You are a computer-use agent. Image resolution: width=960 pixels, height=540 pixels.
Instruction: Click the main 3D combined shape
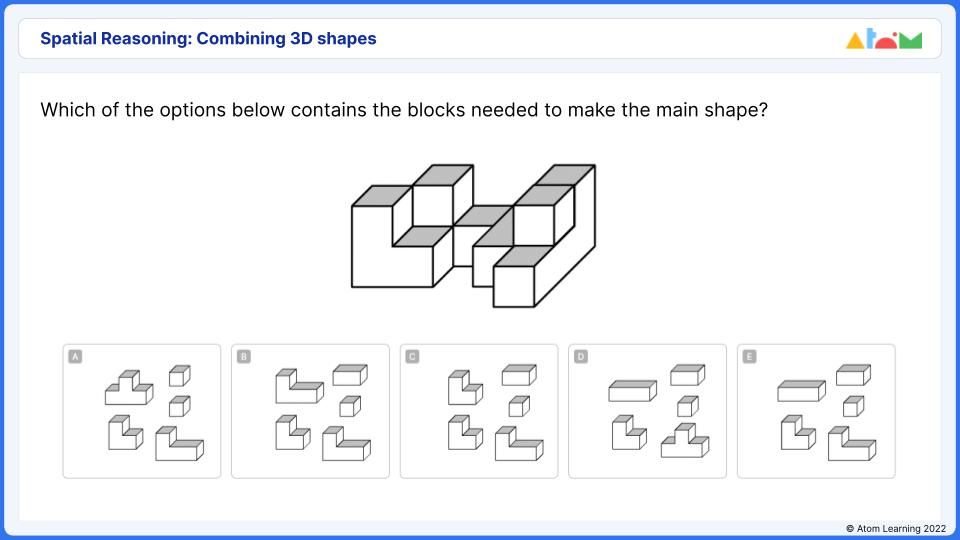point(473,236)
